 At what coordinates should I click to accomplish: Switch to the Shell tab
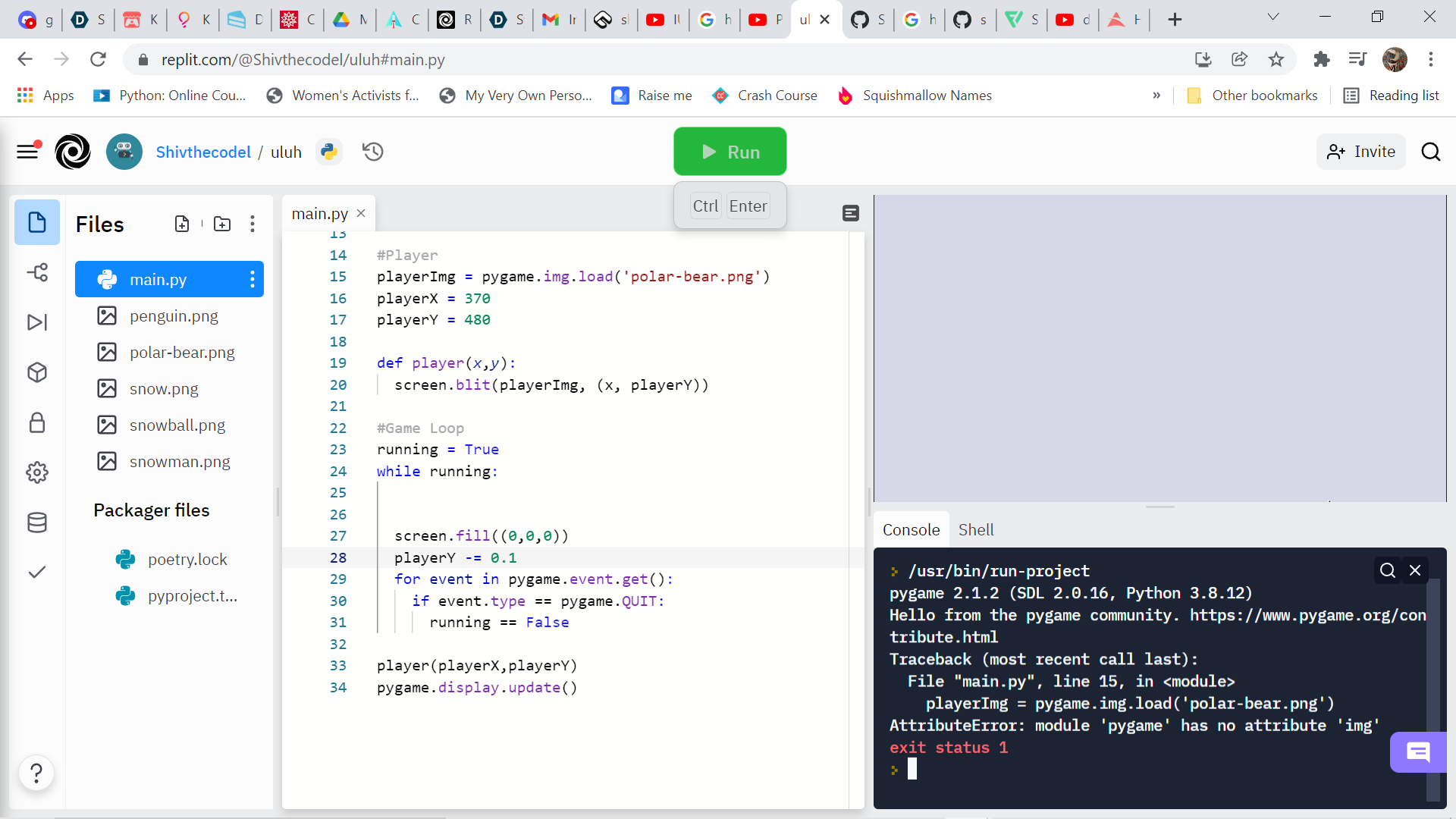(976, 529)
